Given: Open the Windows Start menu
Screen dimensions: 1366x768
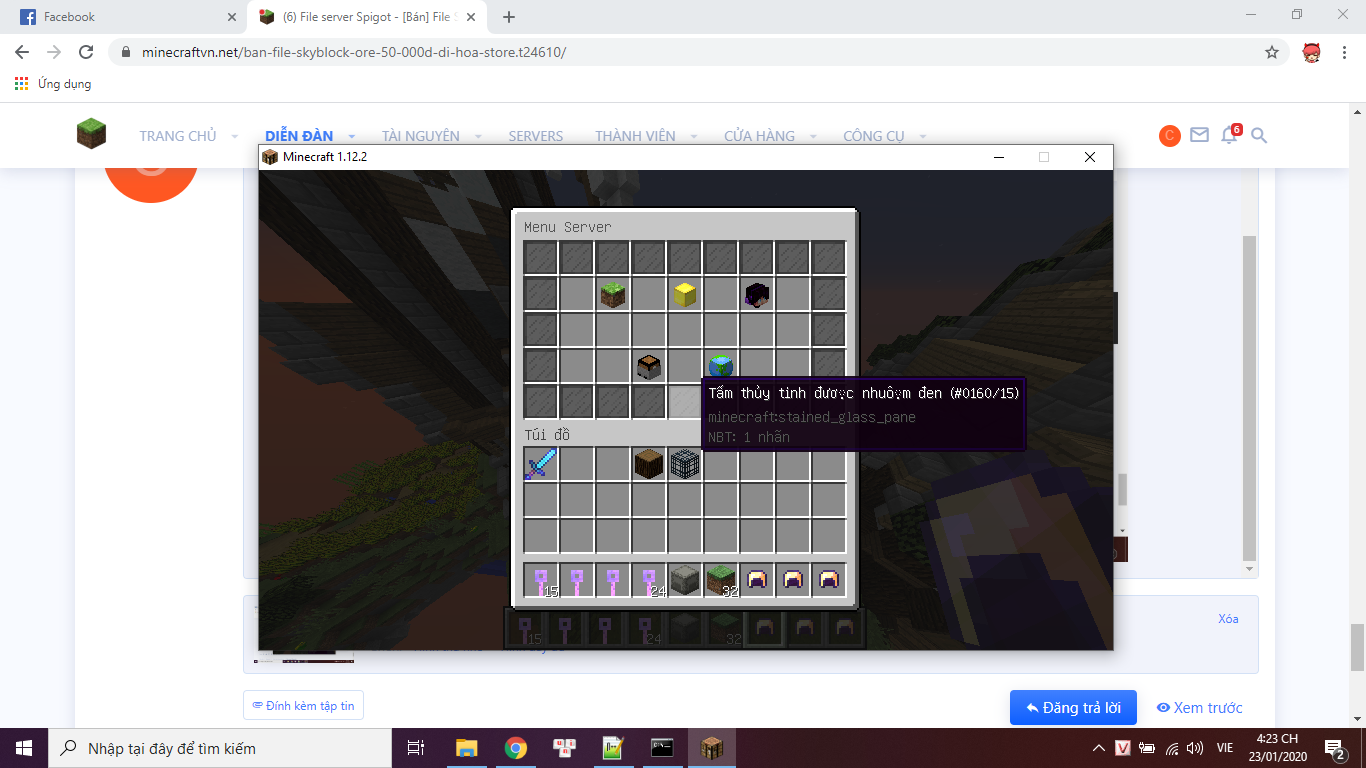Looking at the screenshot, I should click(x=24, y=748).
